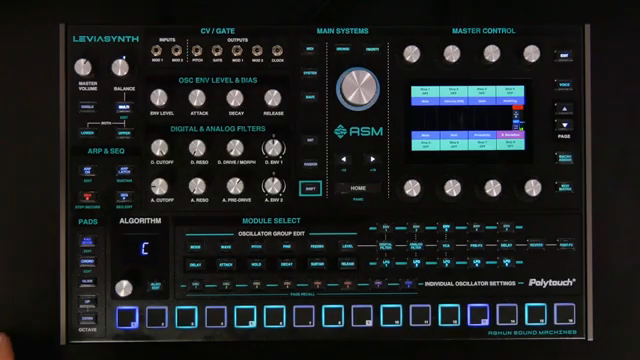Start step recording with the red button
Screen dimensions: 640x360
[x=87, y=196]
